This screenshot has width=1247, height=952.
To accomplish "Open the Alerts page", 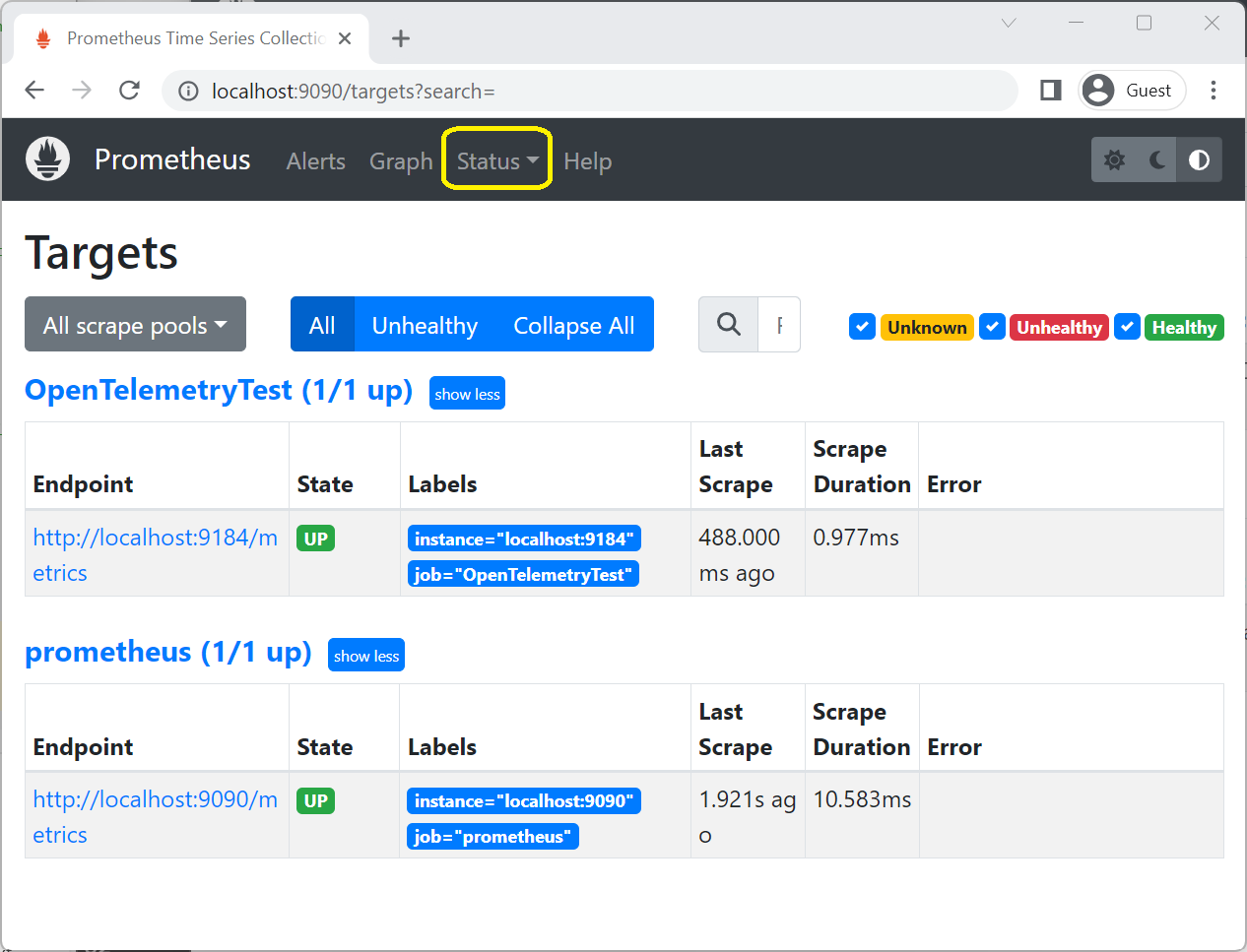I will coord(316,160).
